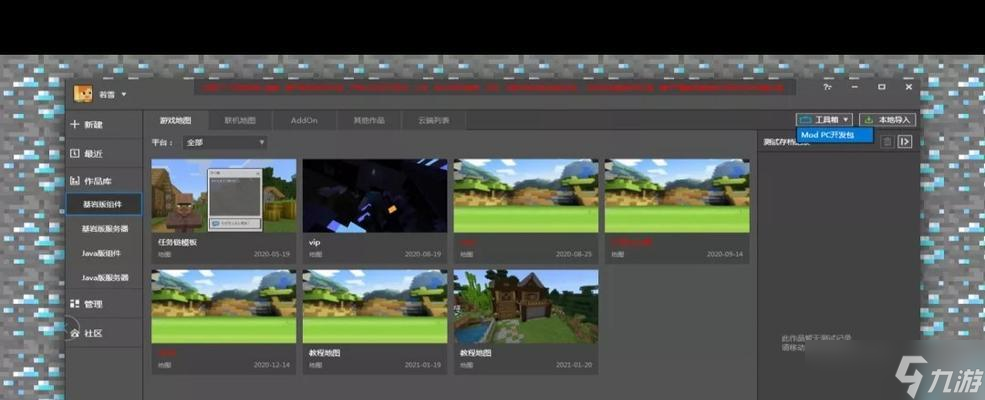Click the 社区 community house icon
Screen dimensions: 985x400
coord(74,333)
